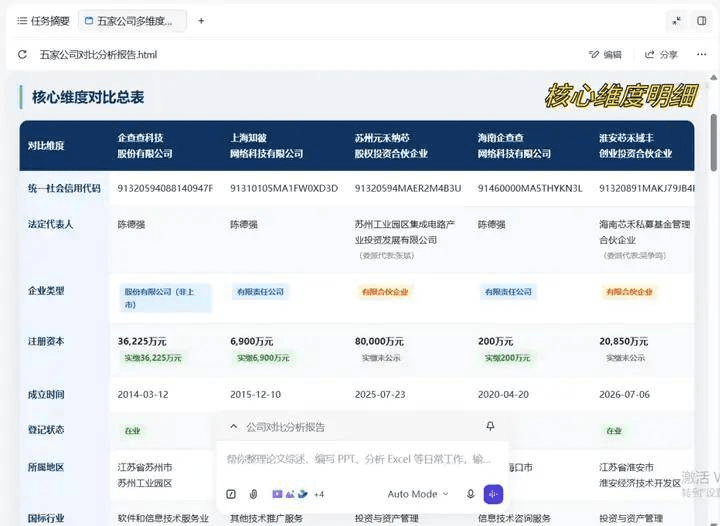Switch to the 五家公司多维度 tab
Image resolution: width=720 pixels, height=526 pixels.
[132, 21]
